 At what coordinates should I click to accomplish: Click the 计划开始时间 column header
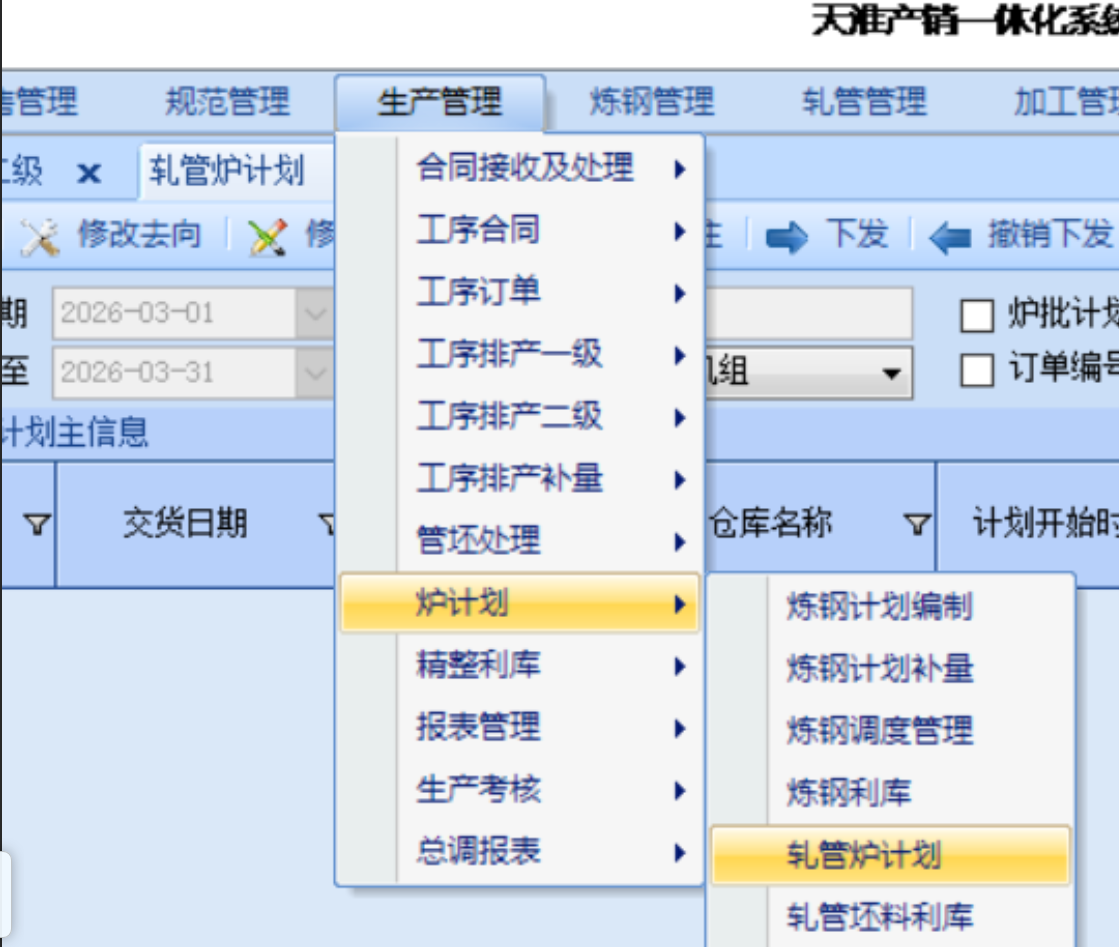pos(1040,524)
